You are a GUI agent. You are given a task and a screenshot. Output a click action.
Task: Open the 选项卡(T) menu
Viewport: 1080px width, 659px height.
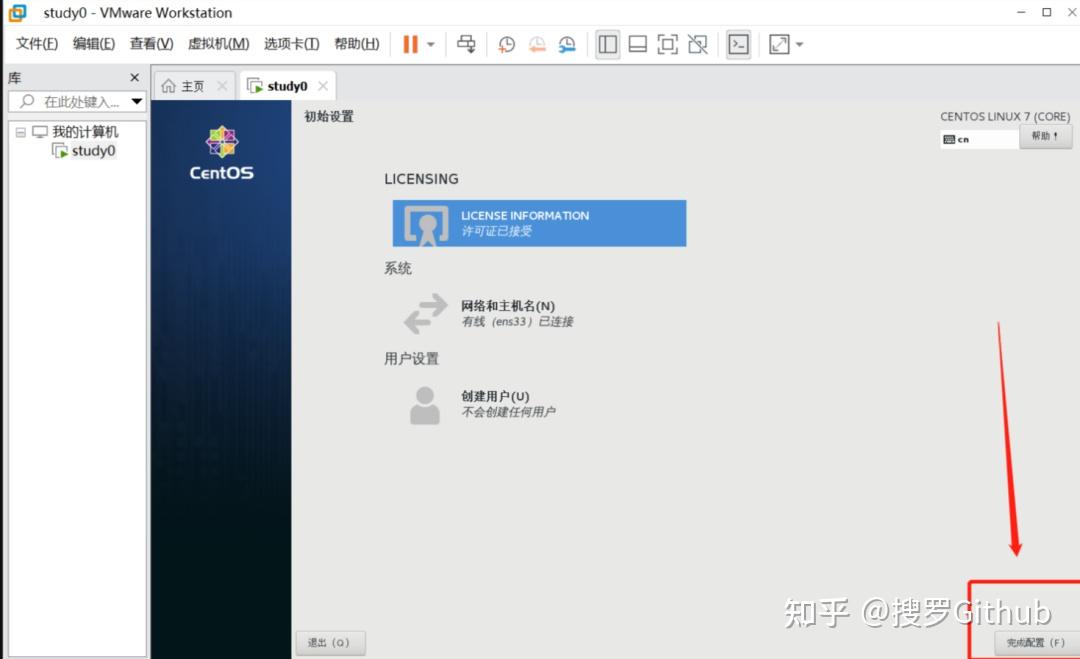(291, 44)
